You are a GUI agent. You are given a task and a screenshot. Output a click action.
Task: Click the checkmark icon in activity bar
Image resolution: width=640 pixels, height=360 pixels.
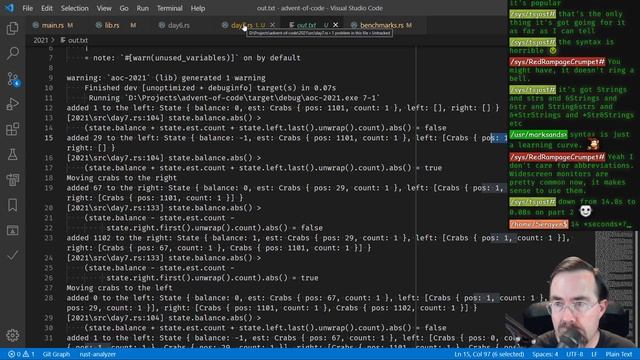(x=13, y=255)
